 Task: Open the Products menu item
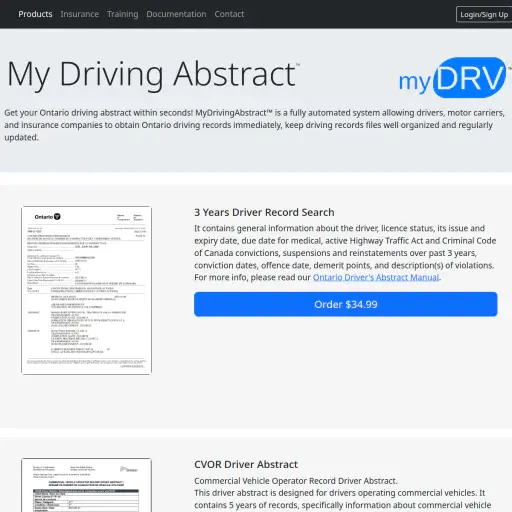pyautogui.click(x=35, y=14)
